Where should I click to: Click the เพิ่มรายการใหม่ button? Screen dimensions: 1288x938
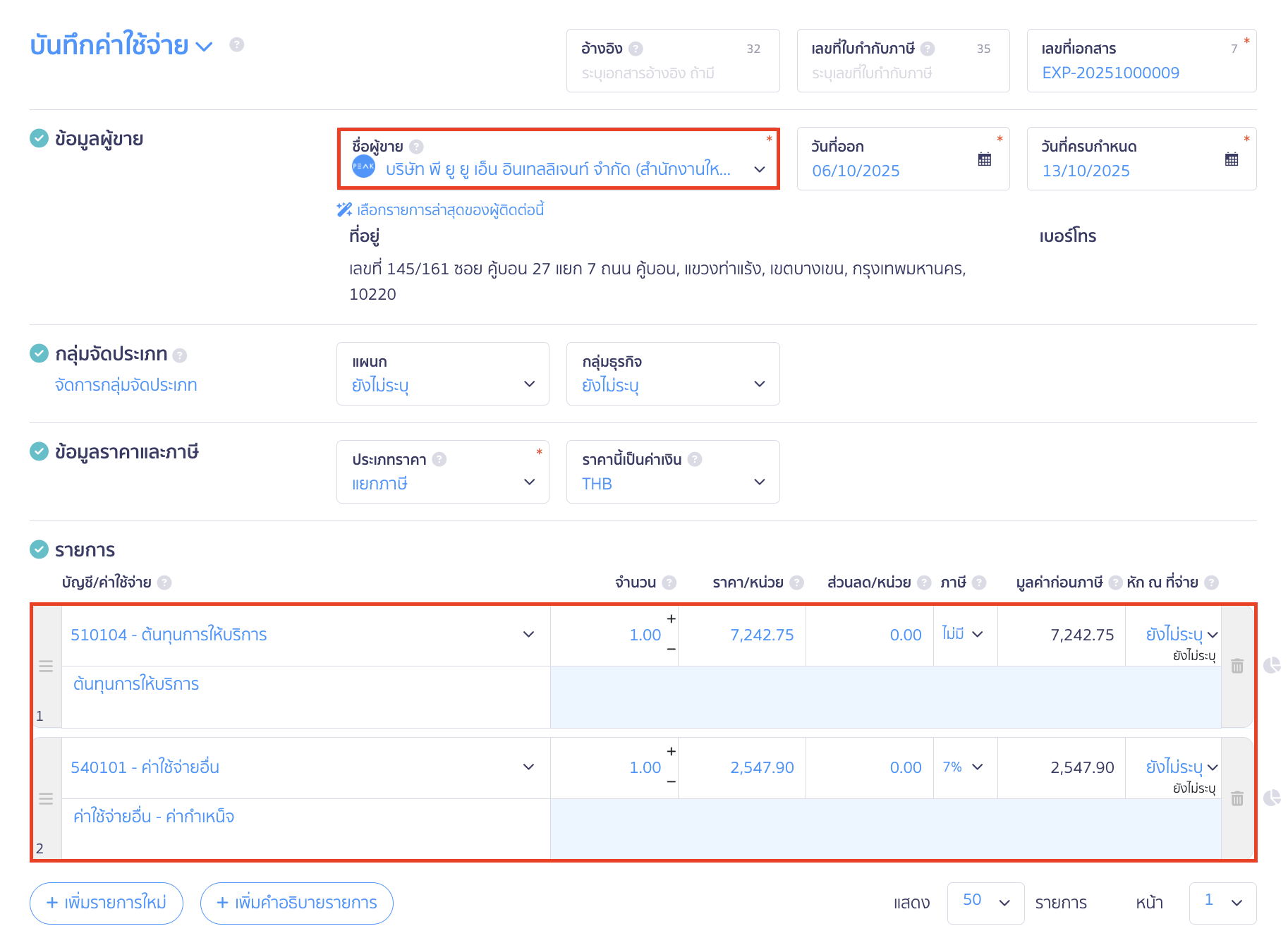(107, 903)
